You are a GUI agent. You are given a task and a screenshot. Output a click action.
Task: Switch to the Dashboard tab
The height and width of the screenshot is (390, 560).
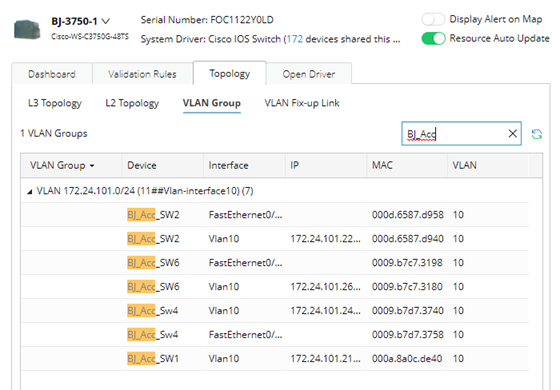point(52,74)
